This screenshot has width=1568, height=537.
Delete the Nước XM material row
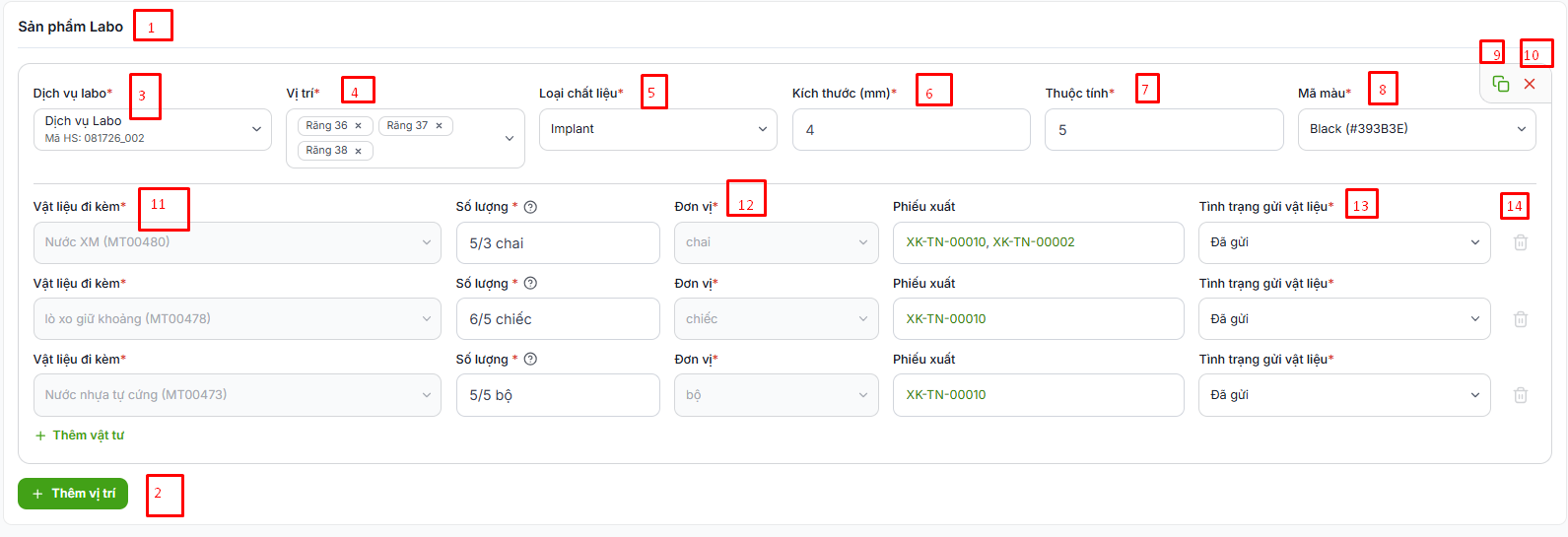point(1521,242)
